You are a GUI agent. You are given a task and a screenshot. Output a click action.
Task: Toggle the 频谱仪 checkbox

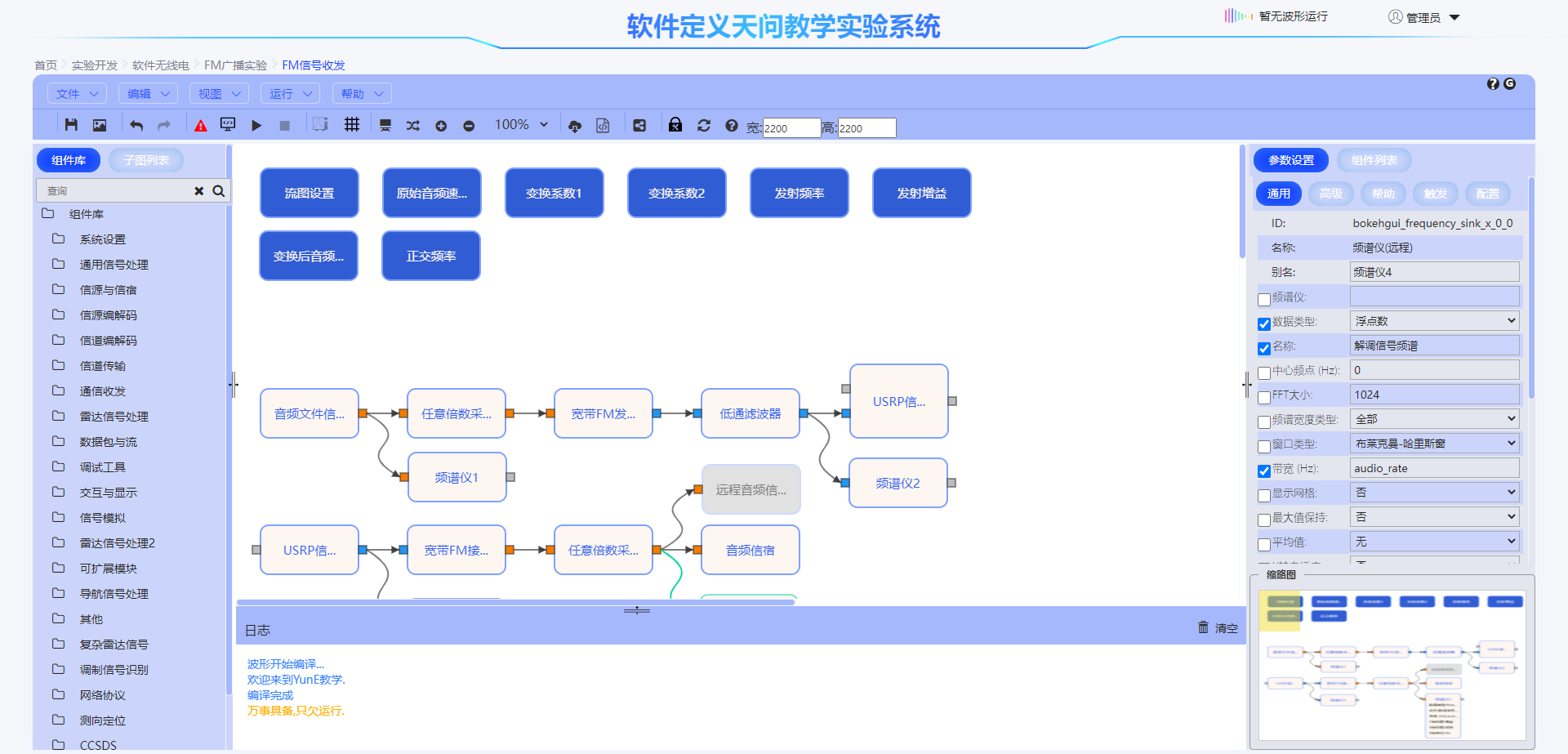[x=1264, y=299]
